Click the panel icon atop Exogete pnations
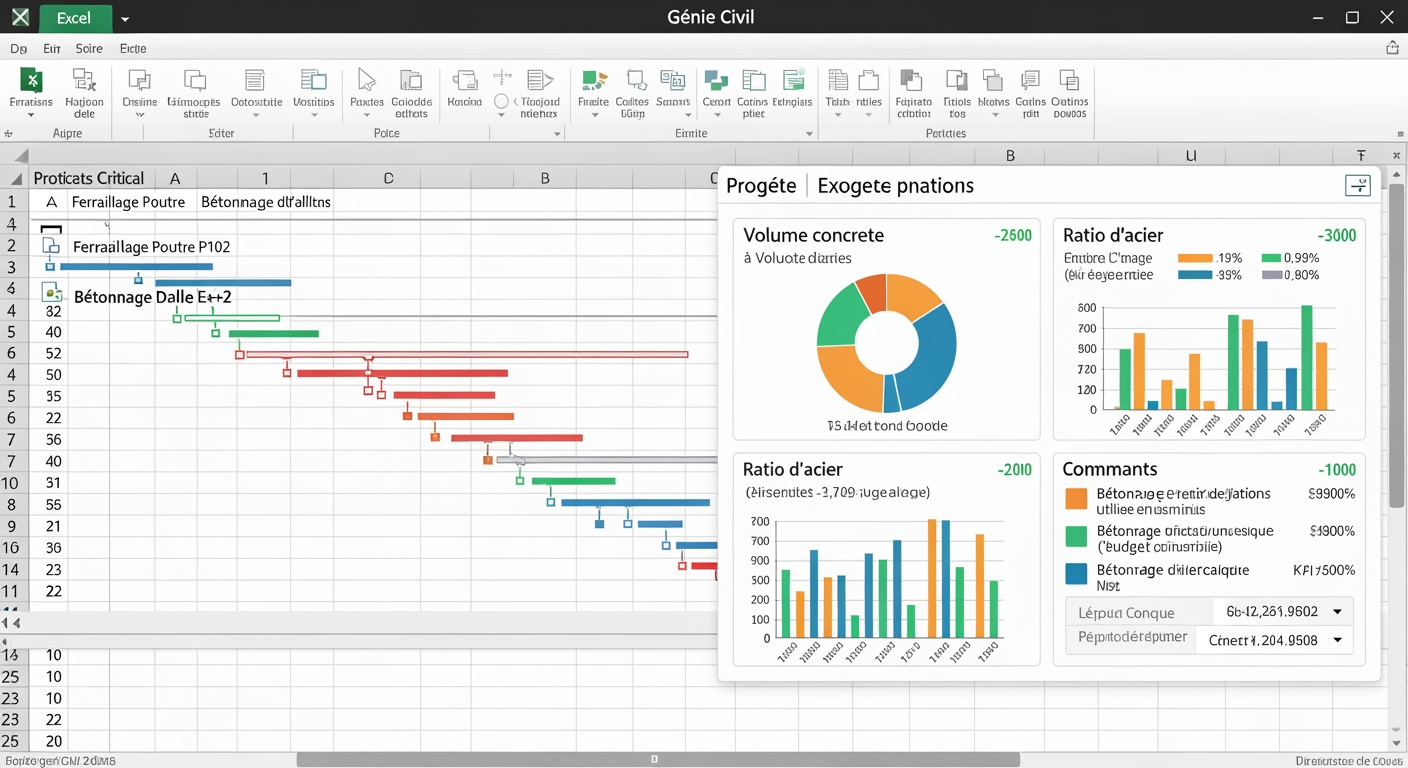The image size is (1408, 768). (1357, 185)
